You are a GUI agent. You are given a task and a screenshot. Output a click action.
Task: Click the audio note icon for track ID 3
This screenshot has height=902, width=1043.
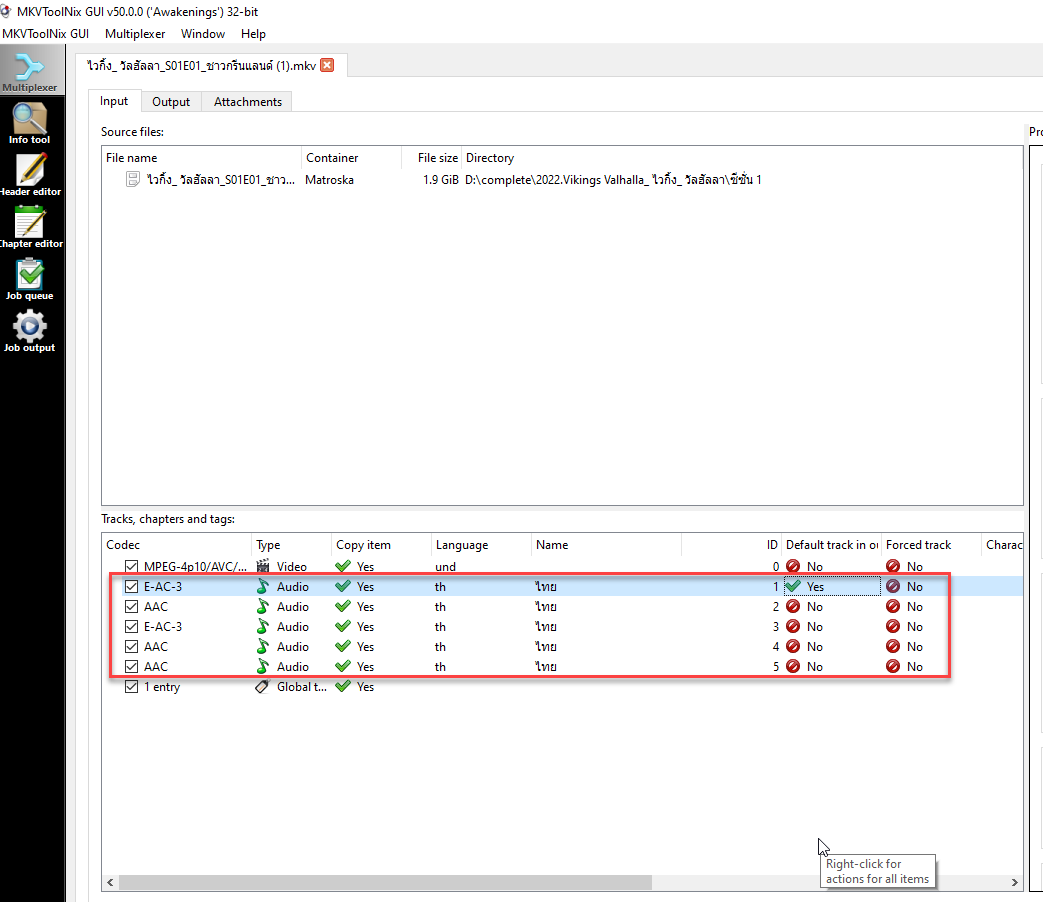(263, 627)
